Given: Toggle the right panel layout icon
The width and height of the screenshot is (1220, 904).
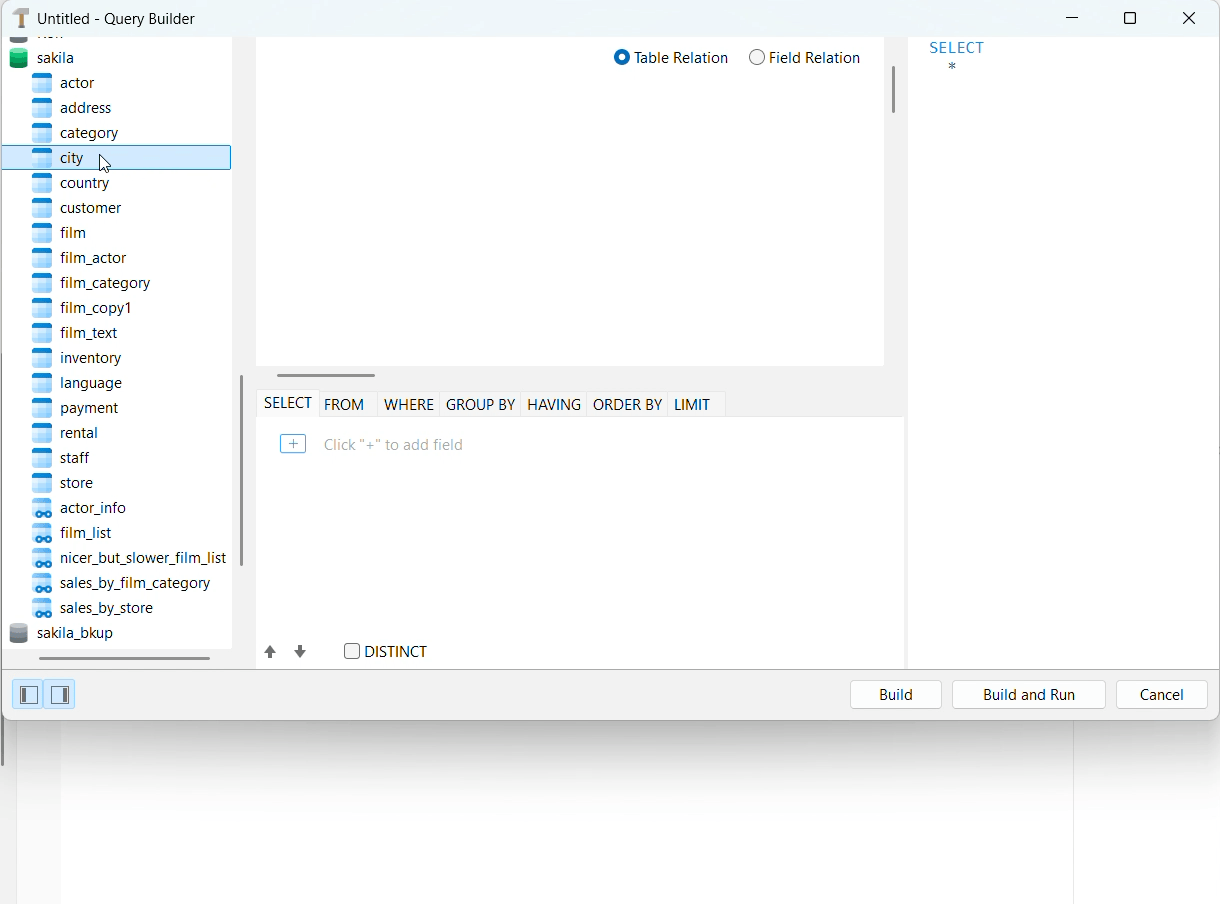Looking at the screenshot, I should pyautogui.click(x=60, y=694).
